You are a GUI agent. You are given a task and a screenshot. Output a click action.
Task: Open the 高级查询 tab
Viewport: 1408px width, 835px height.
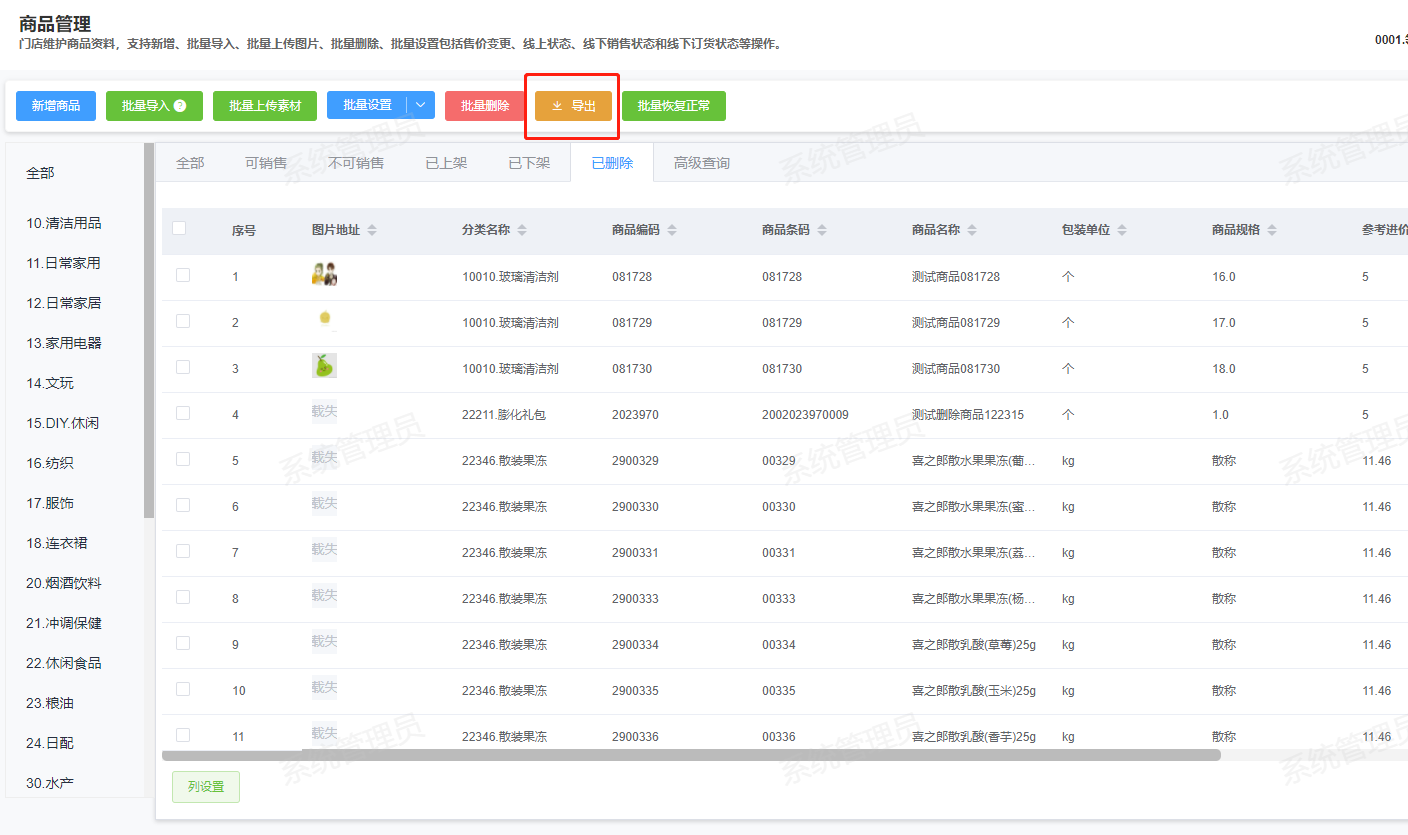701,163
